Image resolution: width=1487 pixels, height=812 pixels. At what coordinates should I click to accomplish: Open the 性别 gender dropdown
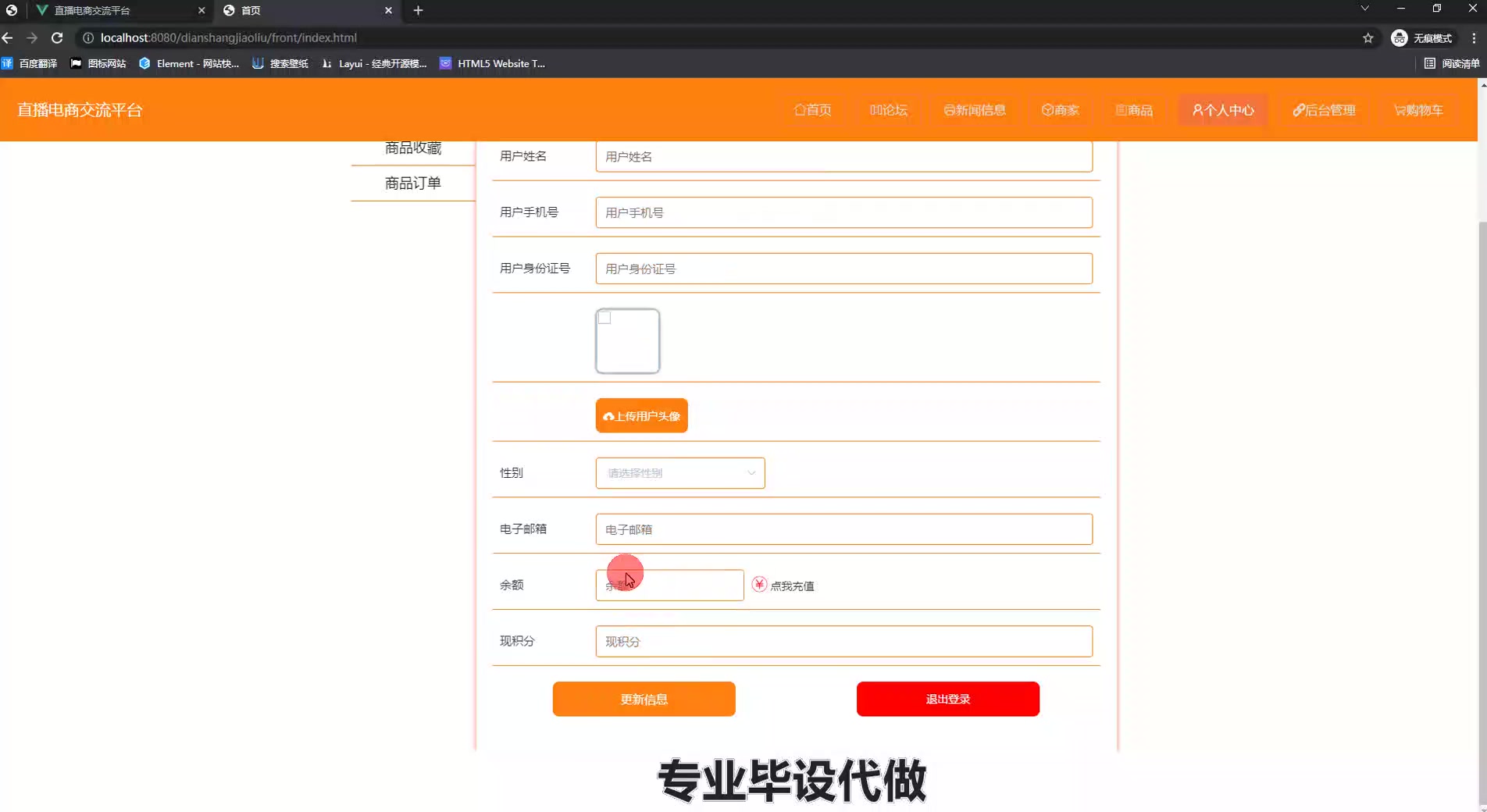pyautogui.click(x=680, y=473)
